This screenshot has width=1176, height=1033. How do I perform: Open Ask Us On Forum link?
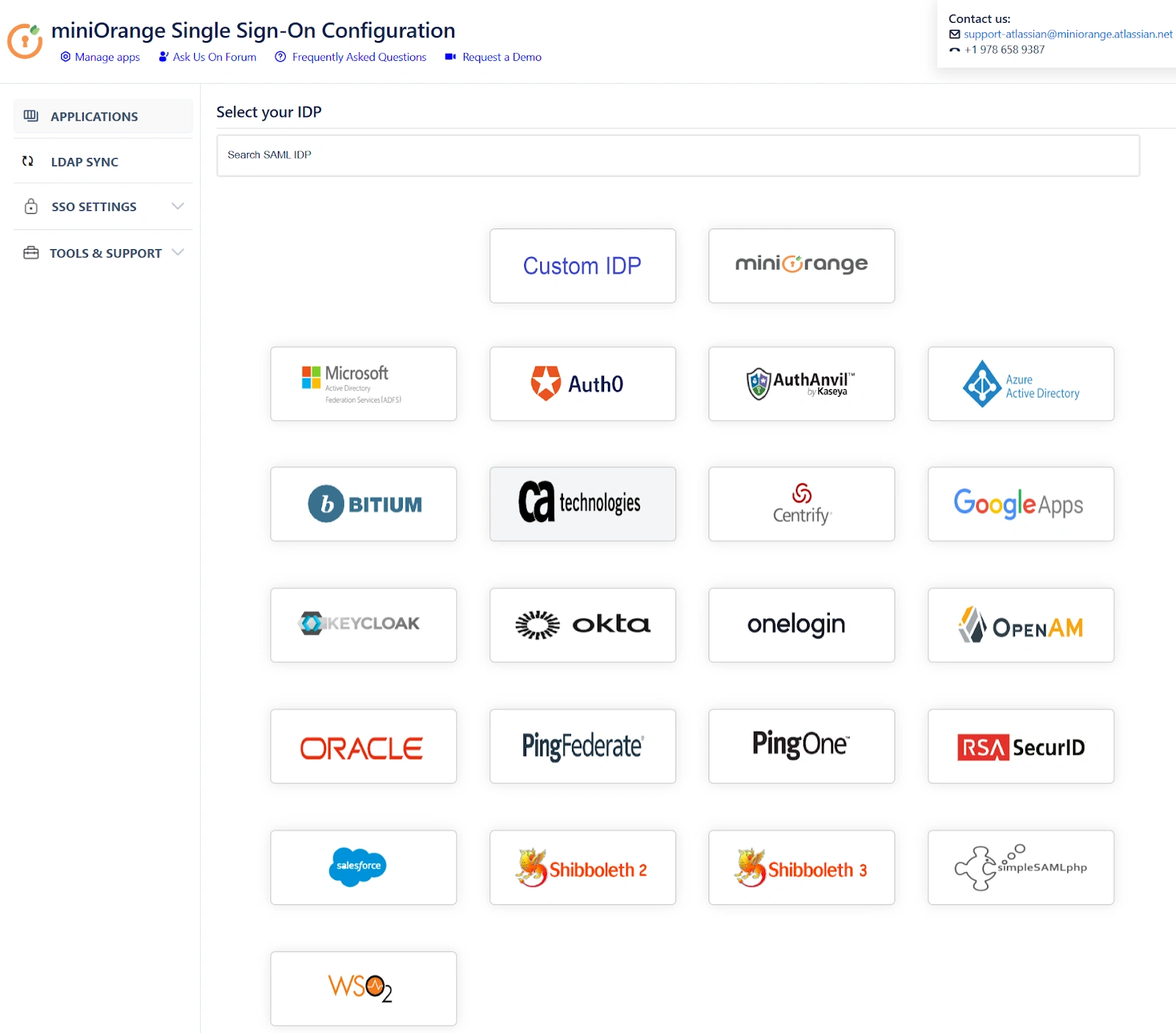(x=208, y=57)
